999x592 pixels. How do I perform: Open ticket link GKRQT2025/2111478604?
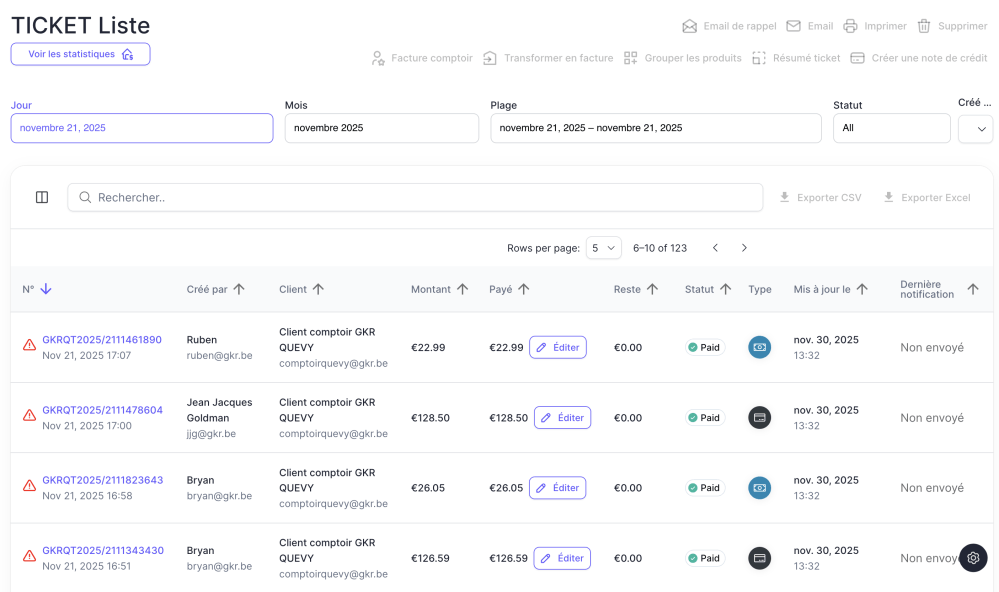102,410
